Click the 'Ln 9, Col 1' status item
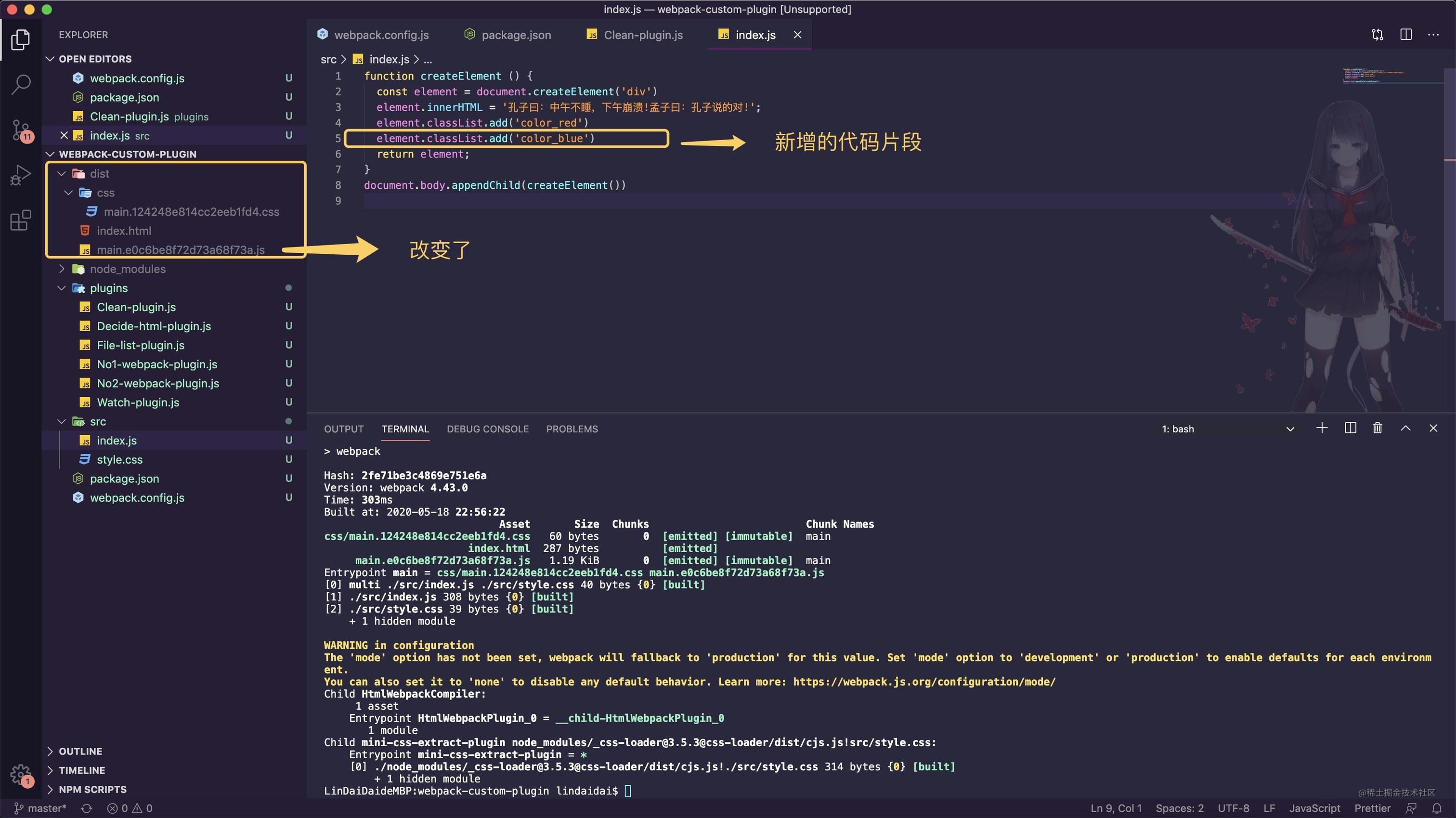This screenshot has width=1456, height=818. (x=1116, y=808)
